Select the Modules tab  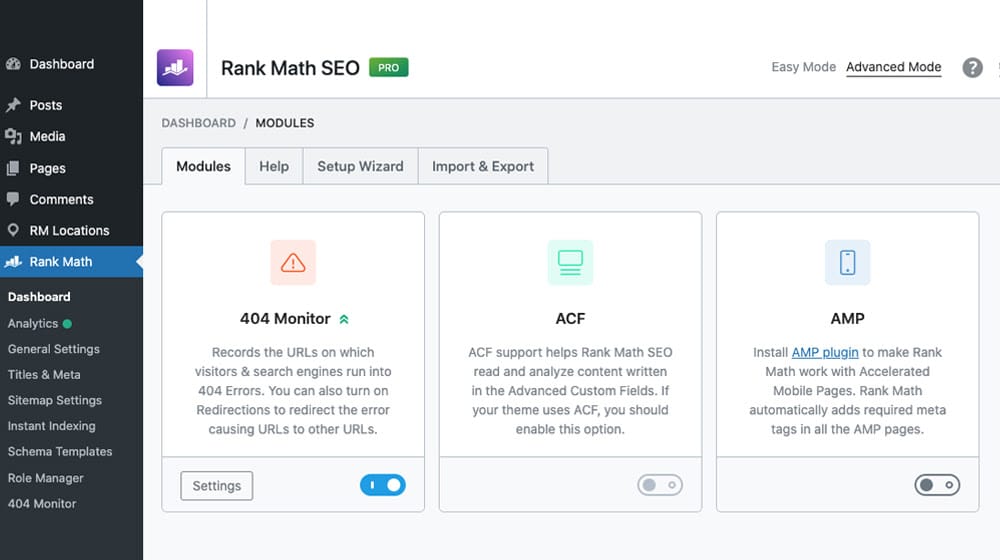203,166
